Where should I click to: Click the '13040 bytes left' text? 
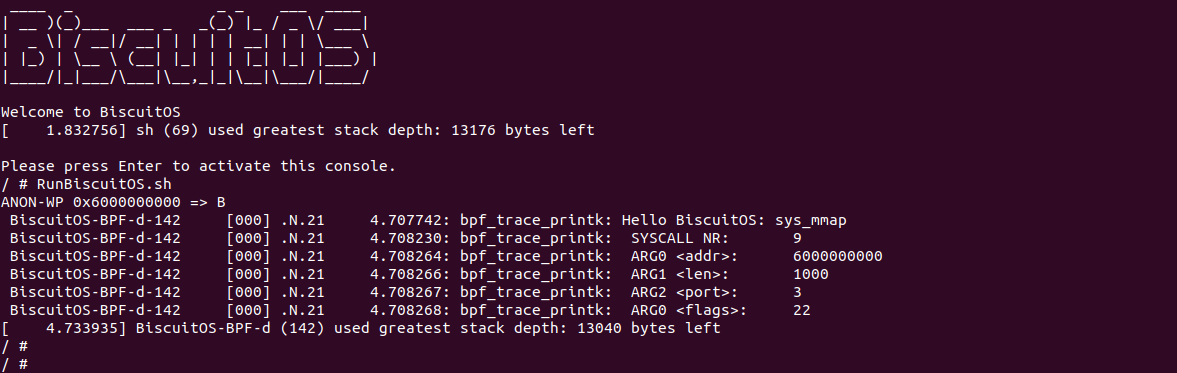click(x=649, y=329)
